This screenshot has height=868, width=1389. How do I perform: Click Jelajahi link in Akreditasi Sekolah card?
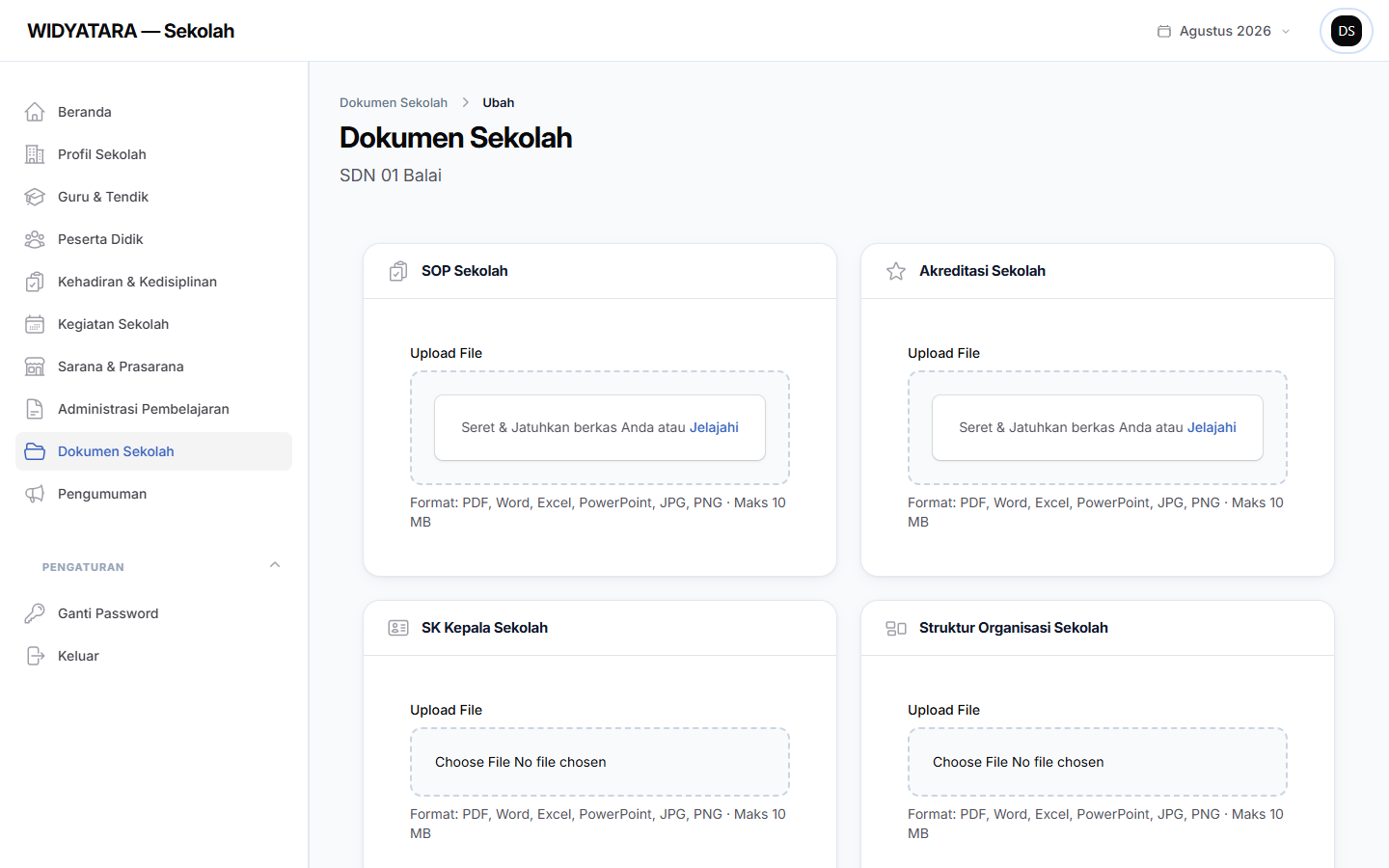1212,427
